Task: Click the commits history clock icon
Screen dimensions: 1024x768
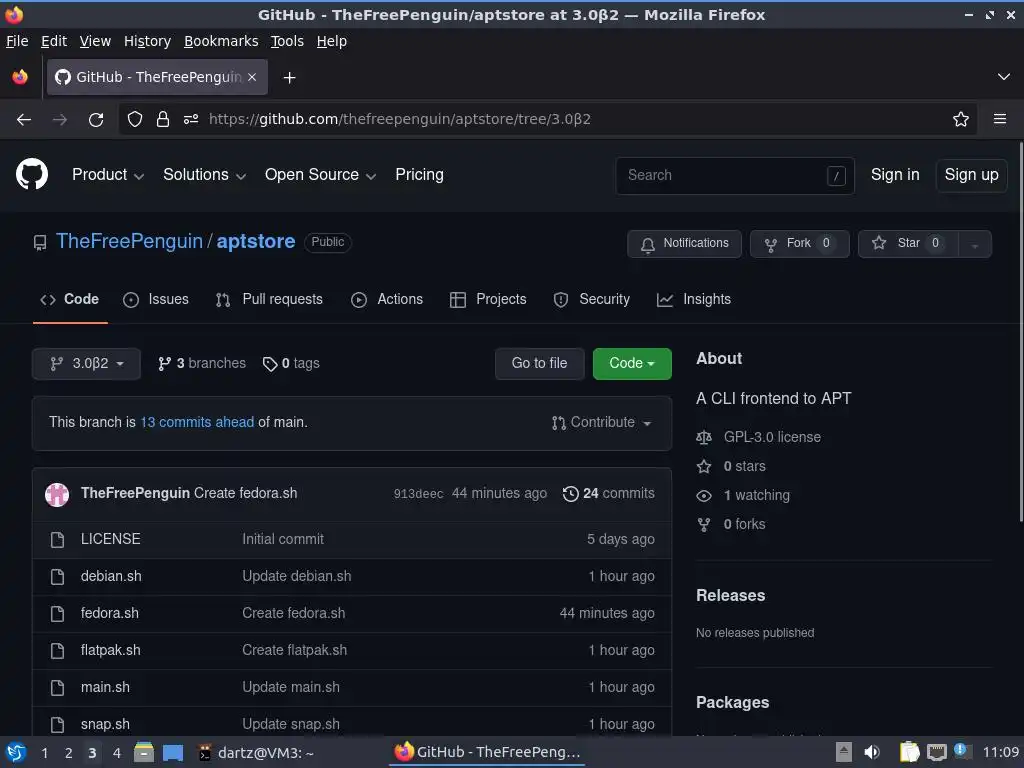Action: 570,494
